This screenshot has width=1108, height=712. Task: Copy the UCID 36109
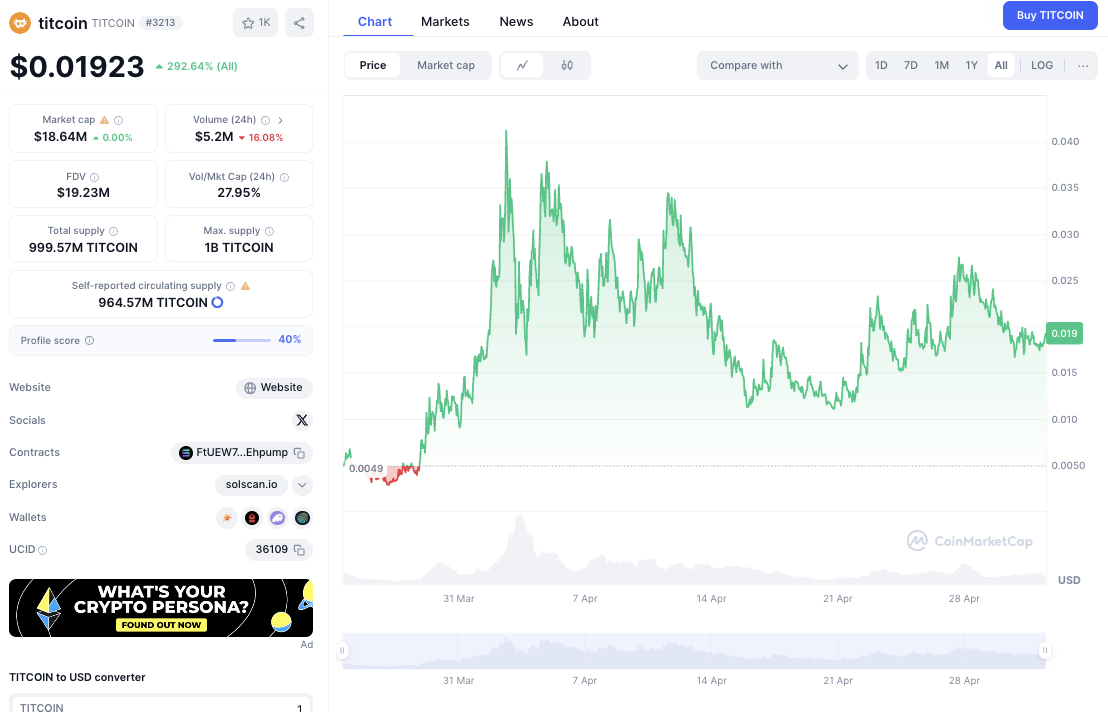pos(300,550)
